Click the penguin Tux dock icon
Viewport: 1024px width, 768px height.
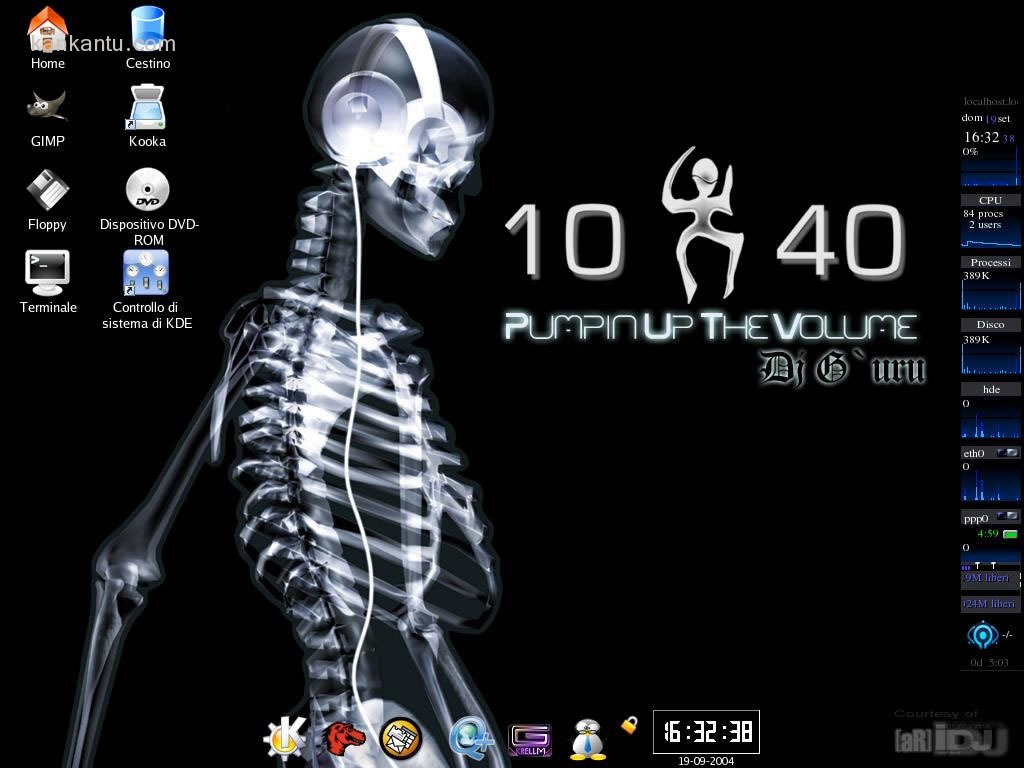588,740
